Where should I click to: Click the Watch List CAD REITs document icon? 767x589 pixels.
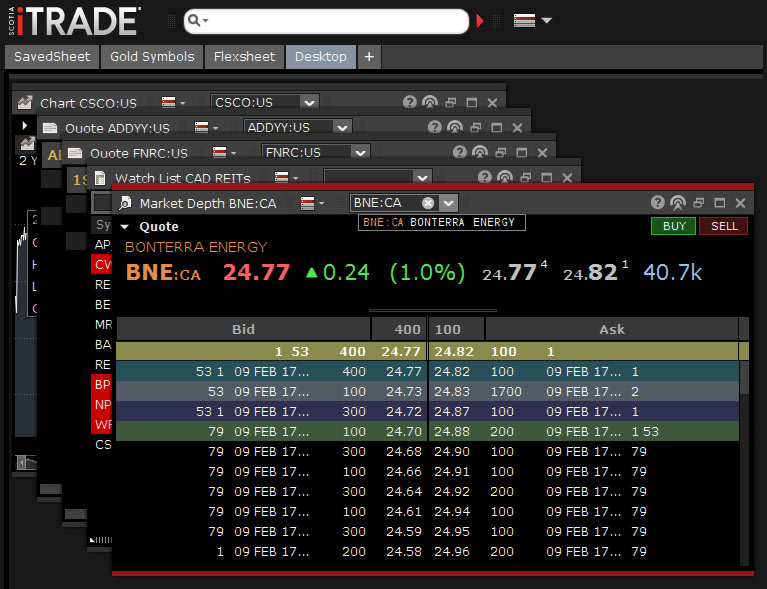point(100,178)
